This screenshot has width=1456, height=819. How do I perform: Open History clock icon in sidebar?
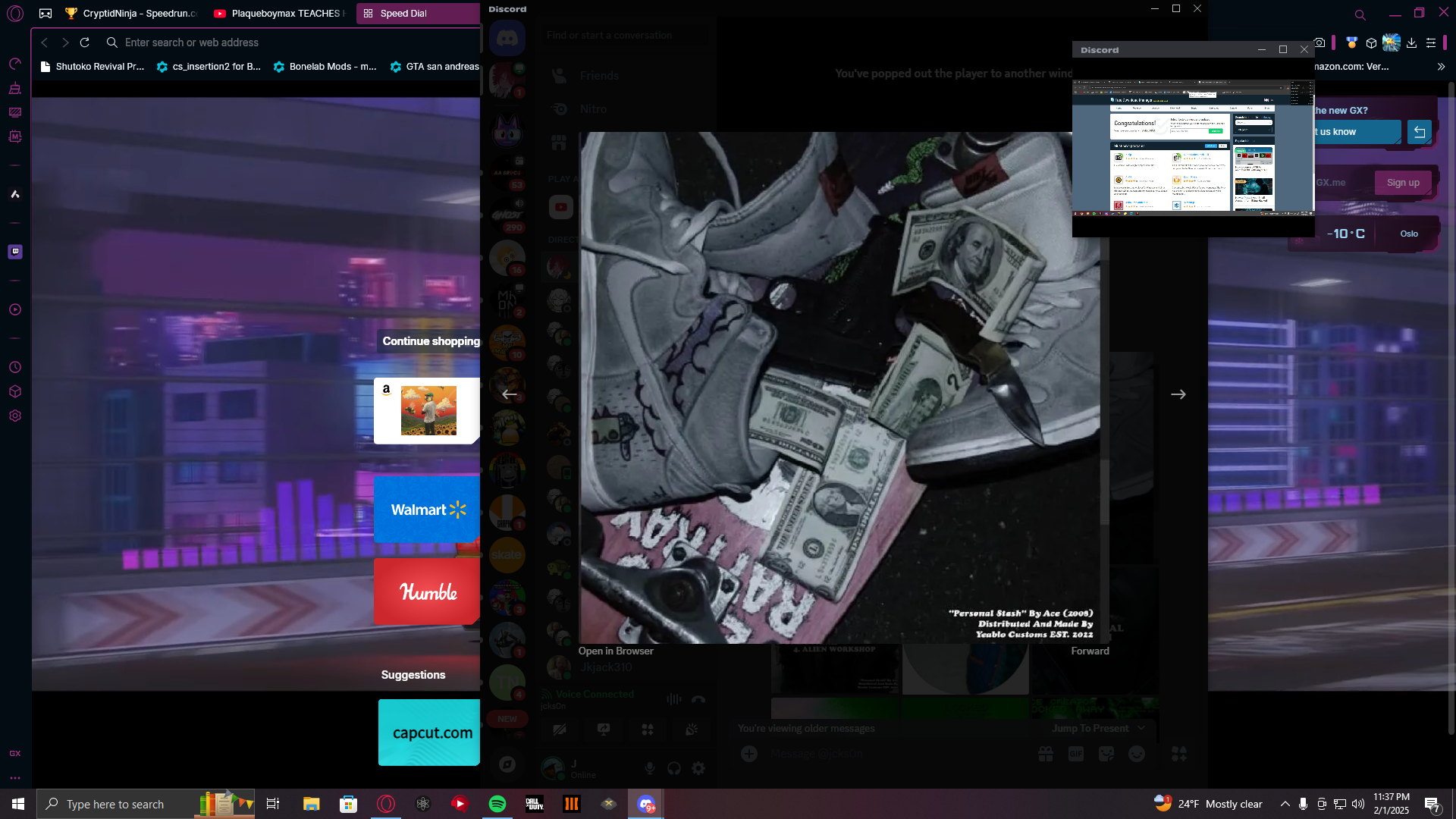pyautogui.click(x=15, y=368)
